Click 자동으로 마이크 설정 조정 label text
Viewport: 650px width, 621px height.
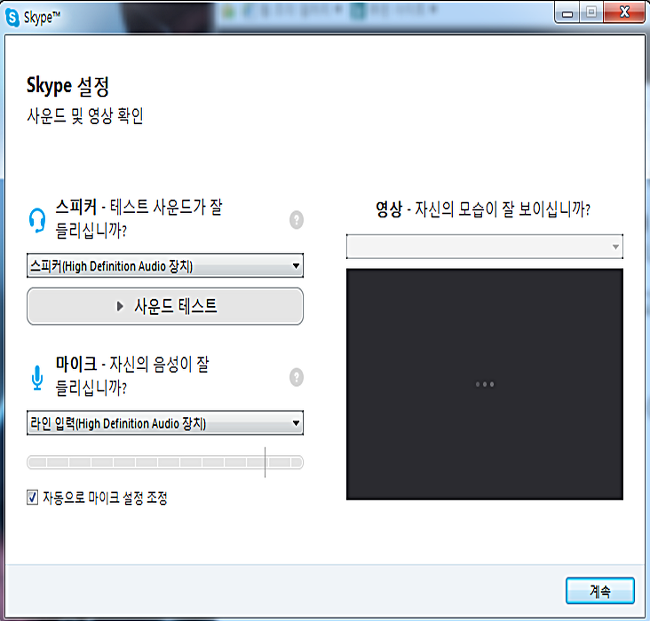click(105, 497)
